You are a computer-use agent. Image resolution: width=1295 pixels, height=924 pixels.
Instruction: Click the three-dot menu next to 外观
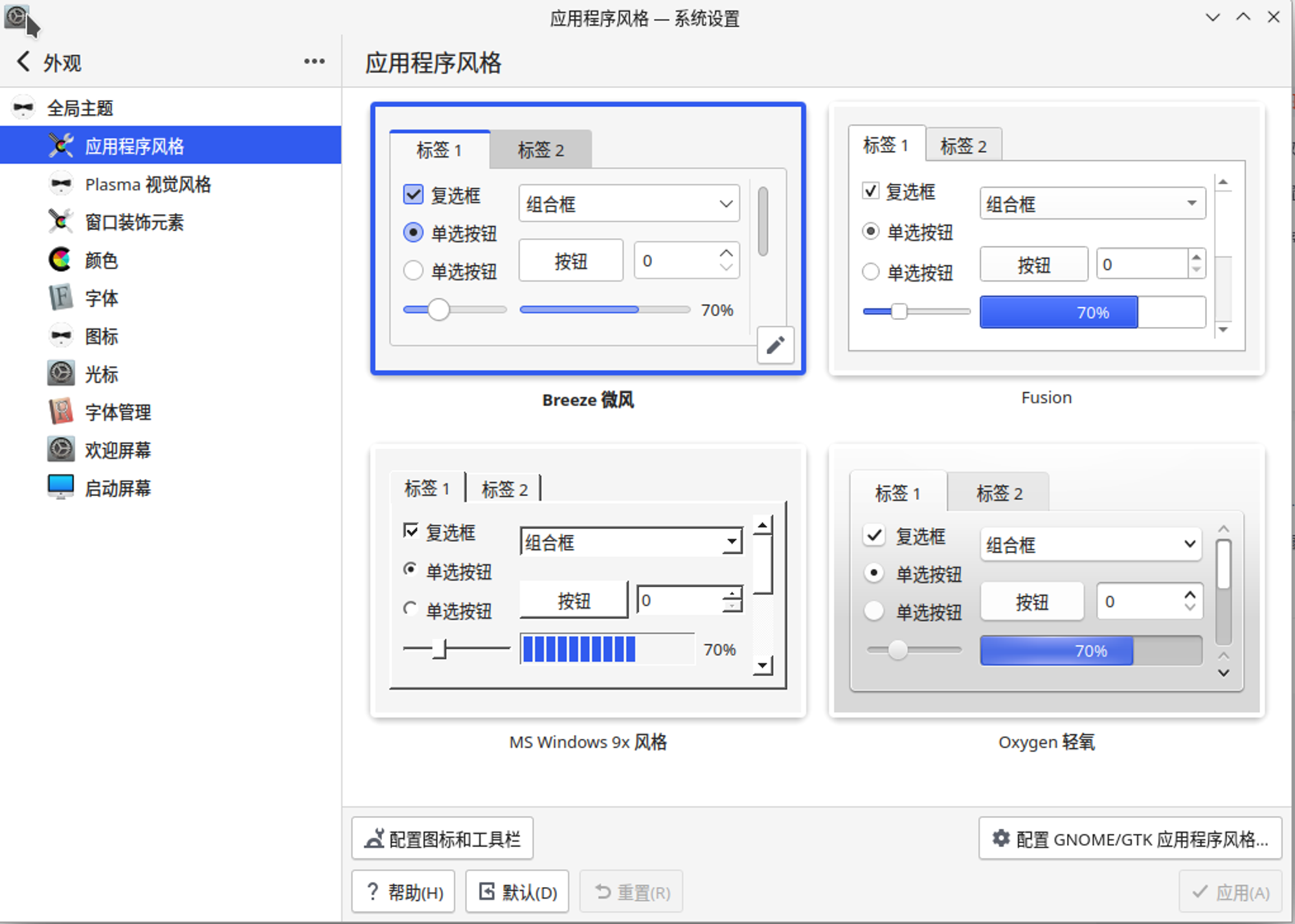314,62
